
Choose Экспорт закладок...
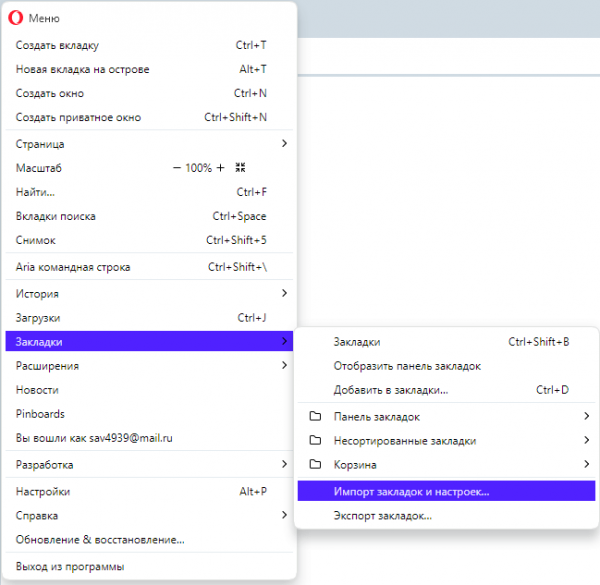coord(446,516)
